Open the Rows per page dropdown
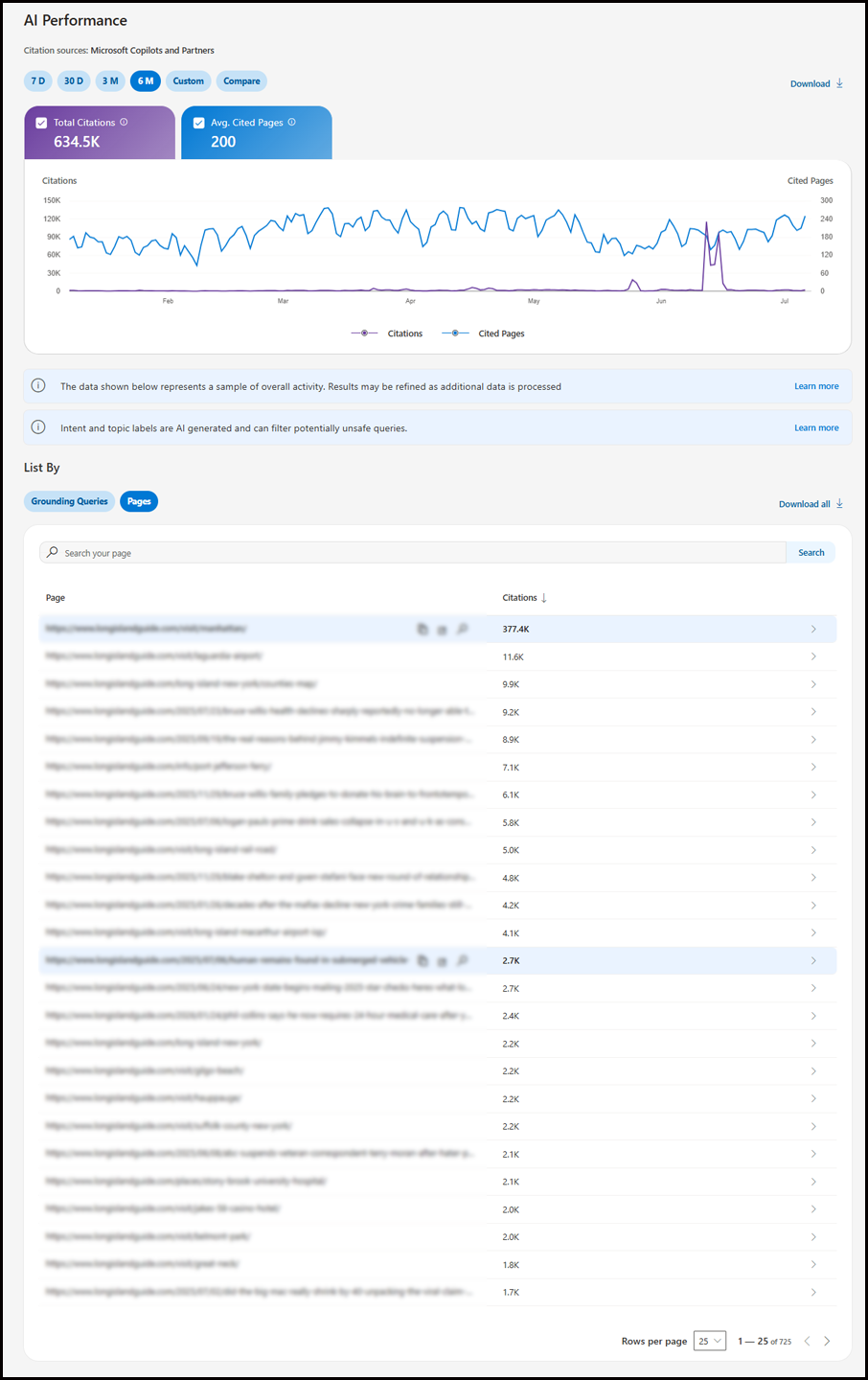The image size is (868, 1380). pyautogui.click(x=710, y=1341)
